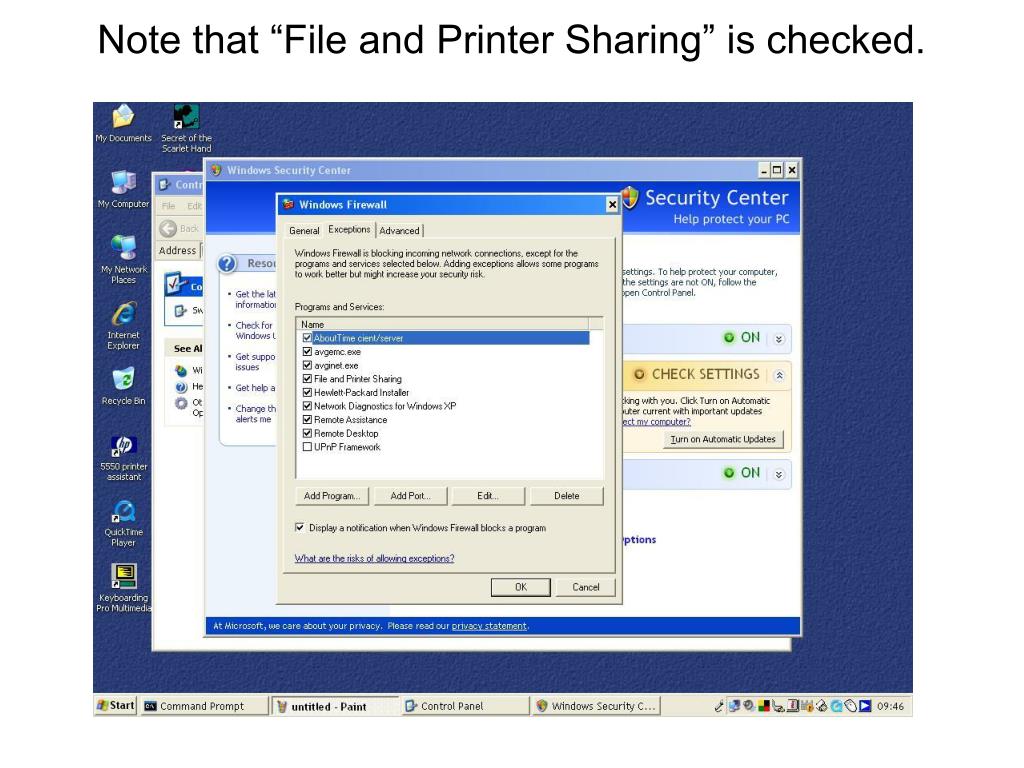Click the Edit button
The width and height of the screenshot is (1024, 768).
(488, 496)
